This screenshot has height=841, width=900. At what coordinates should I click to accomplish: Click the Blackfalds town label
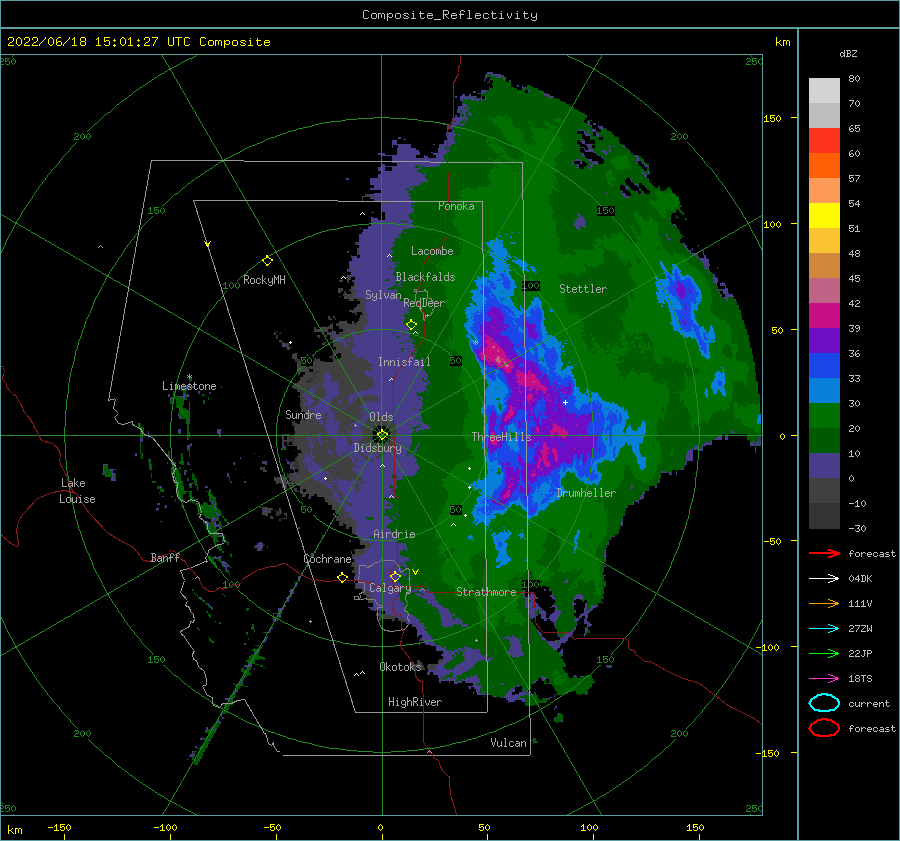coord(425,277)
